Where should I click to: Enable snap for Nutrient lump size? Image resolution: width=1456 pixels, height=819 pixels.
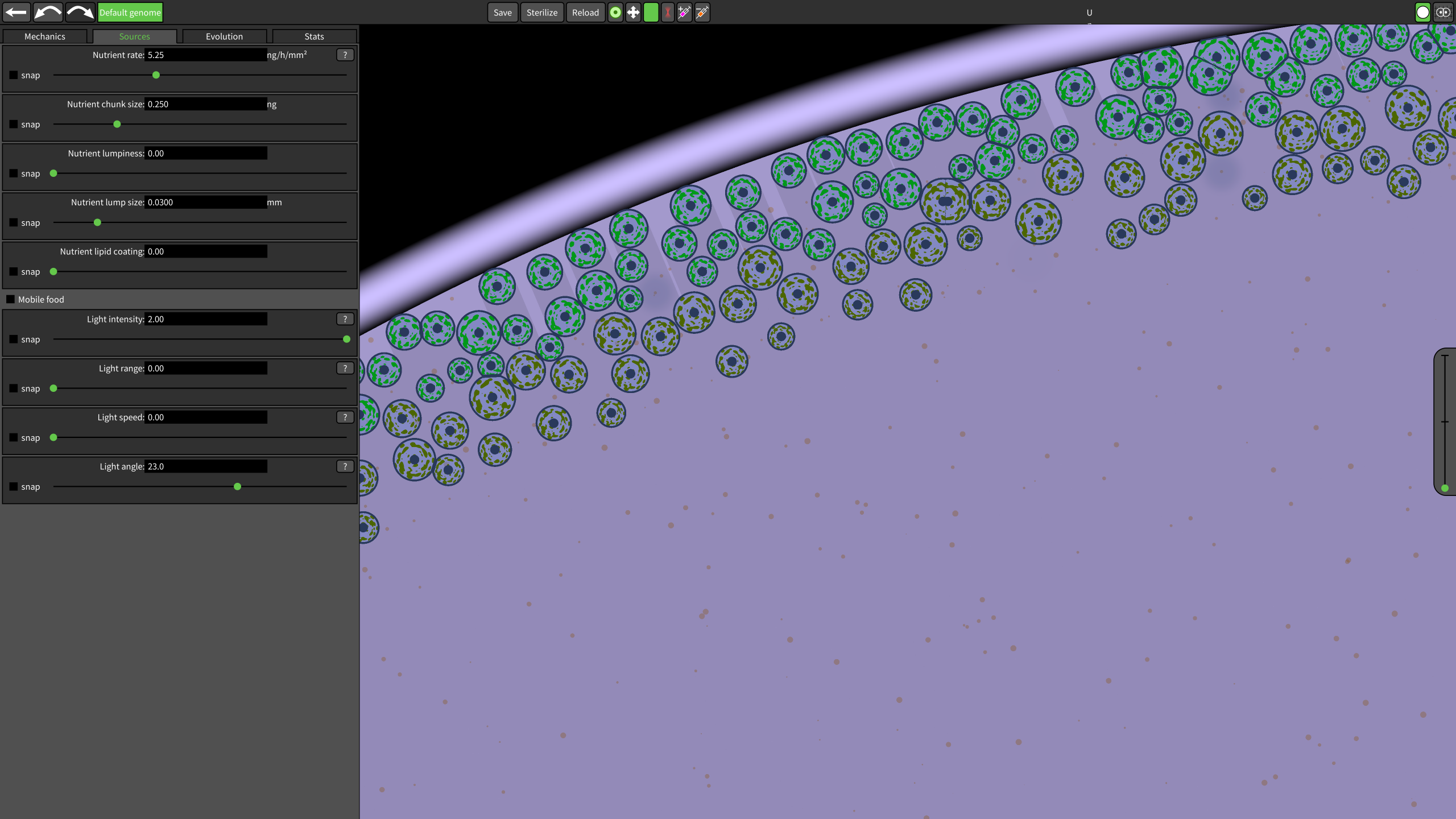click(14, 222)
